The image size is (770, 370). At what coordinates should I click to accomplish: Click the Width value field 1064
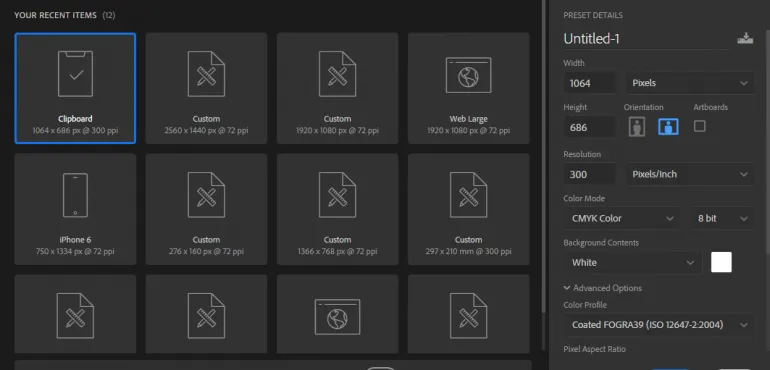pos(589,83)
